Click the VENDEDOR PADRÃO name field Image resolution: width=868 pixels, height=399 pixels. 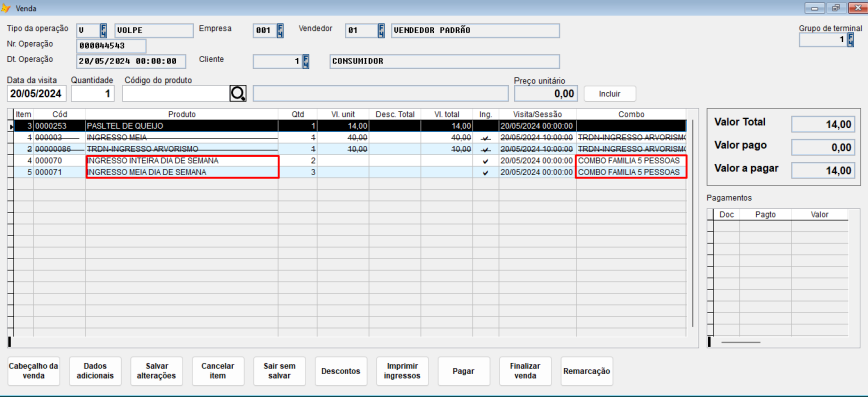click(475, 30)
